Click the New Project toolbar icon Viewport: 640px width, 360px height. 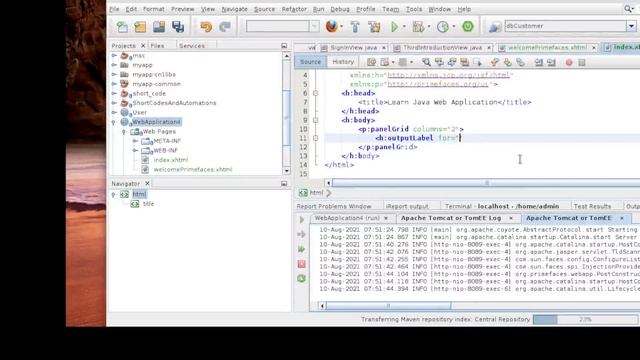tap(140, 27)
